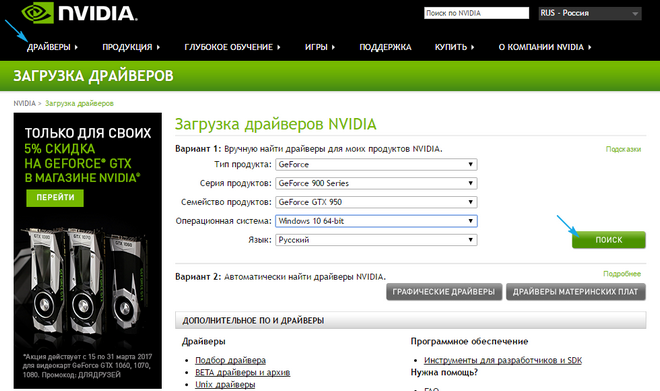Open the КУПИТЬ menu
The height and width of the screenshot is (391, 660).
point(454,47)
